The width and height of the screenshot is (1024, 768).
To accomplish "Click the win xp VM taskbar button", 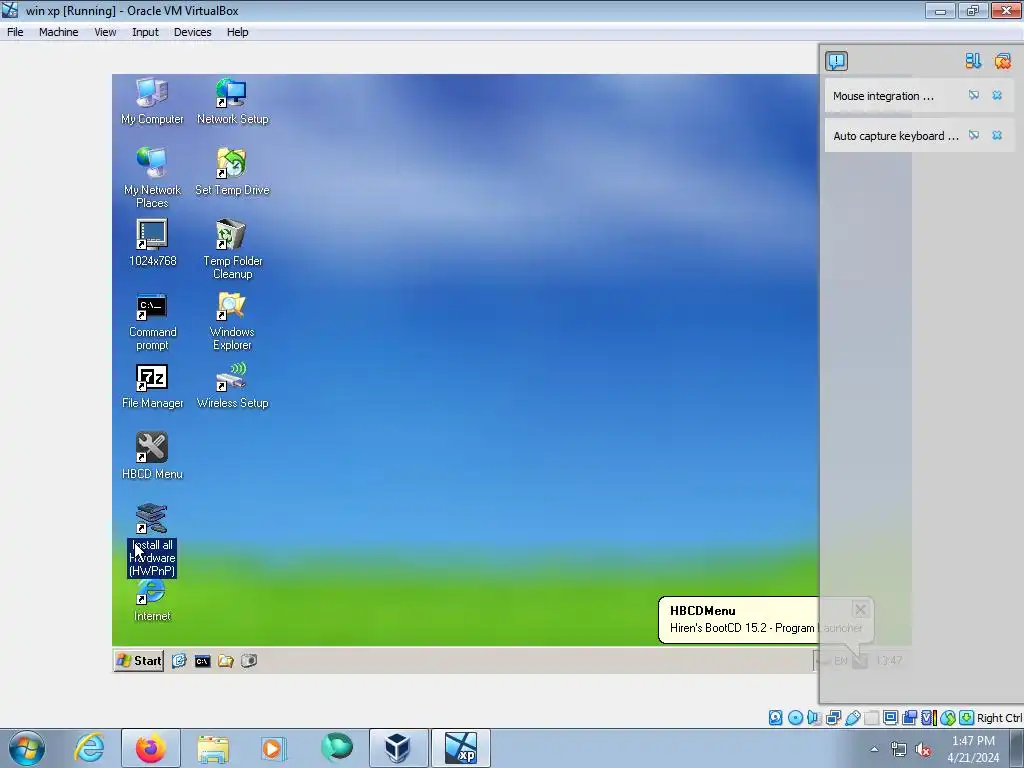I will pos(461,748).
